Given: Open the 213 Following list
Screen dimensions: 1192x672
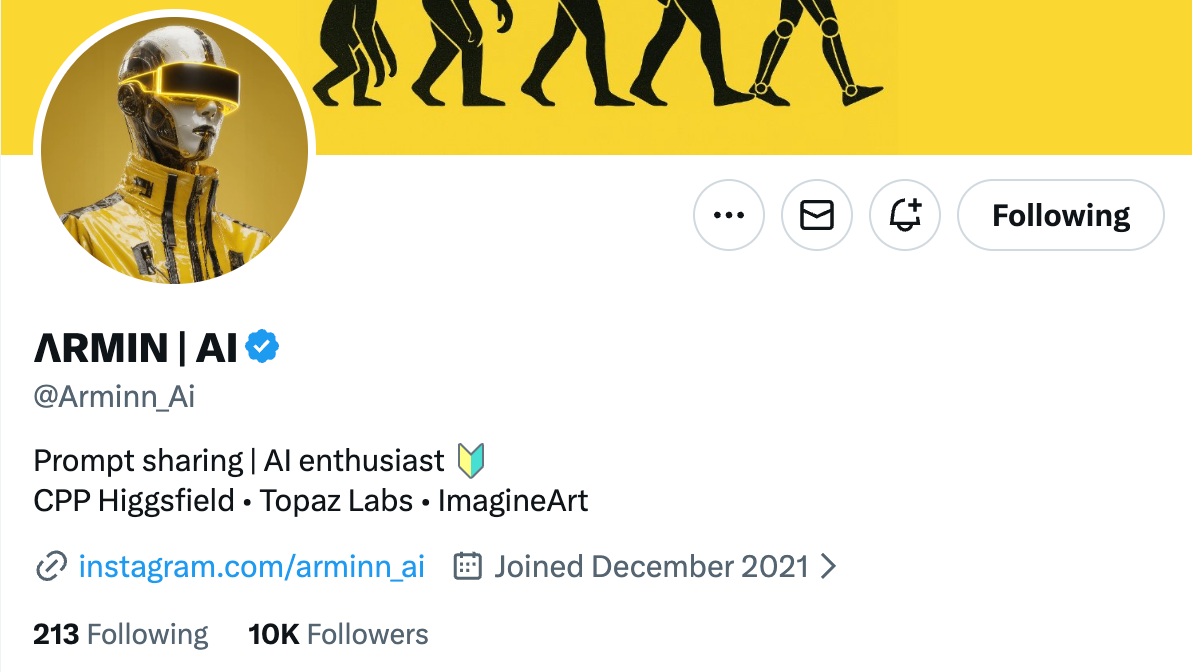Looking at the screenshot, I should pos(121,634).
